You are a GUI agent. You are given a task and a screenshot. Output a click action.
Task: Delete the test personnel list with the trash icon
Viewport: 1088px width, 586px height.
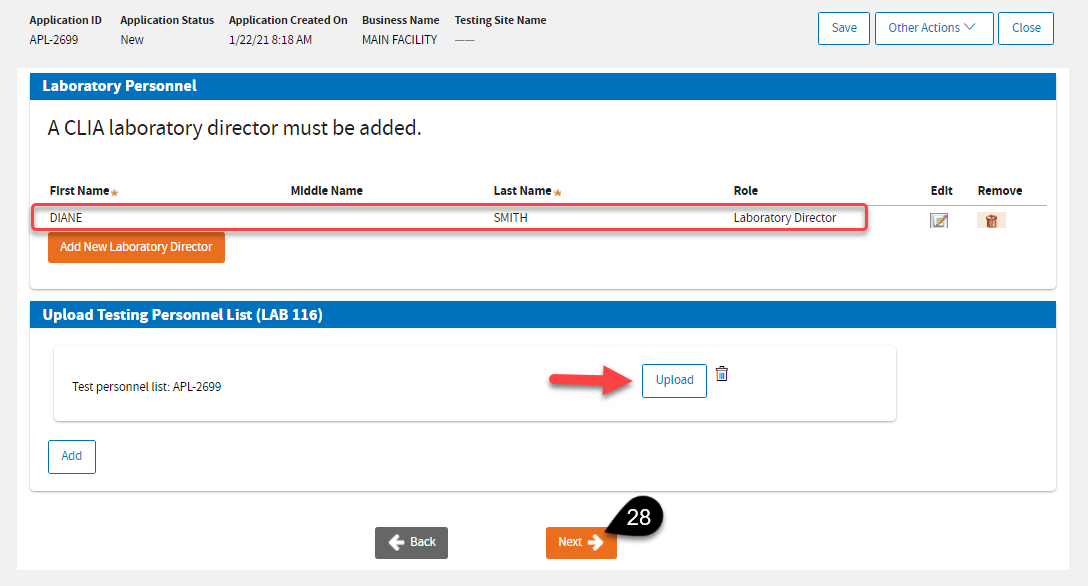pos(722,374)
